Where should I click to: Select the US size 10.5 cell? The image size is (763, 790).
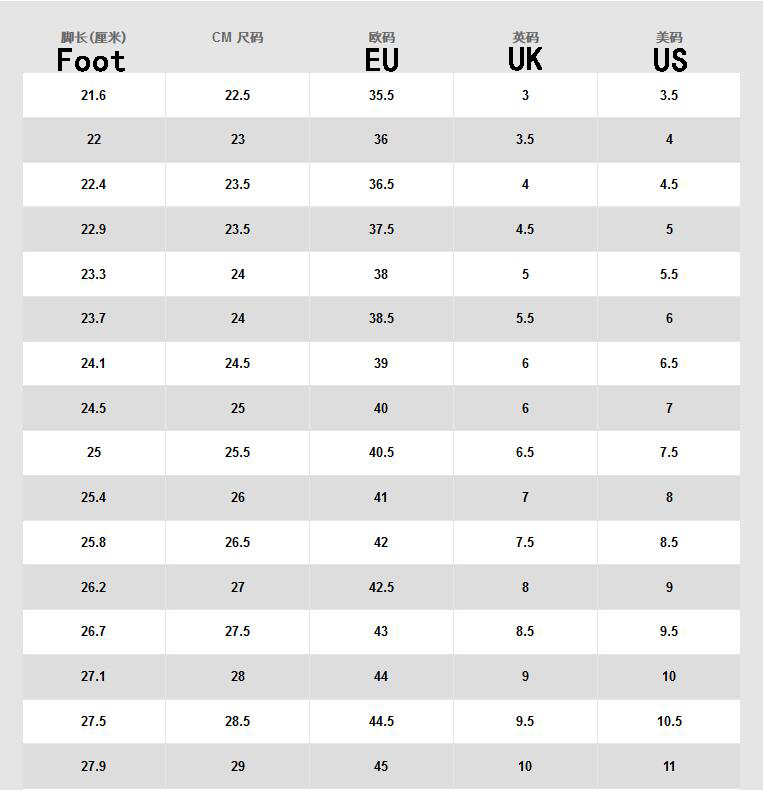coord(669,721)
